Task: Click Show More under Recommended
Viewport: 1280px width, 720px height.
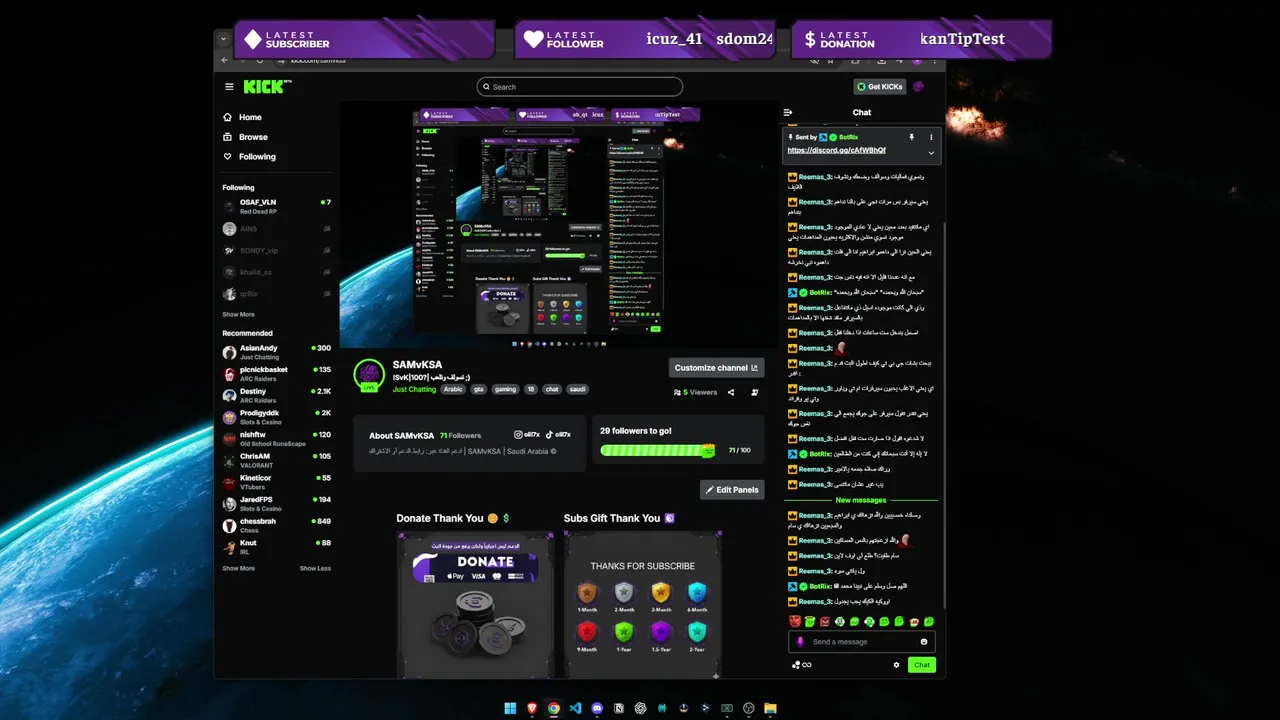Action: tap(238, 568)
